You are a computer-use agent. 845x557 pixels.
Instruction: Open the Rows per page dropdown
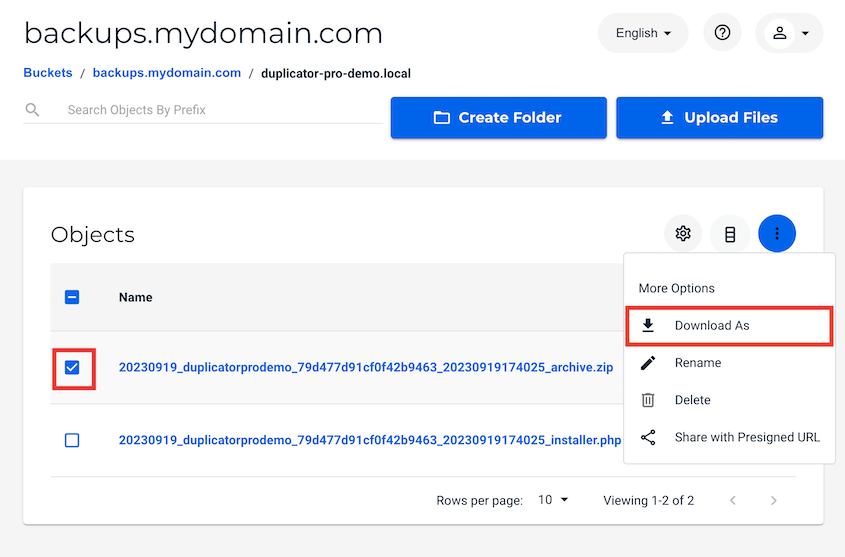pyautogui.click(x=553, y=500)
